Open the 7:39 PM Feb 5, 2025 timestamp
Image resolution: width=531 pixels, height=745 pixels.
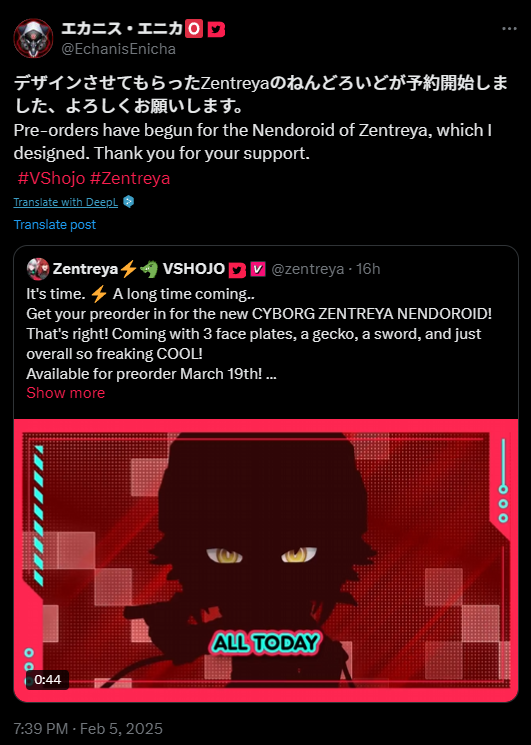88,728
